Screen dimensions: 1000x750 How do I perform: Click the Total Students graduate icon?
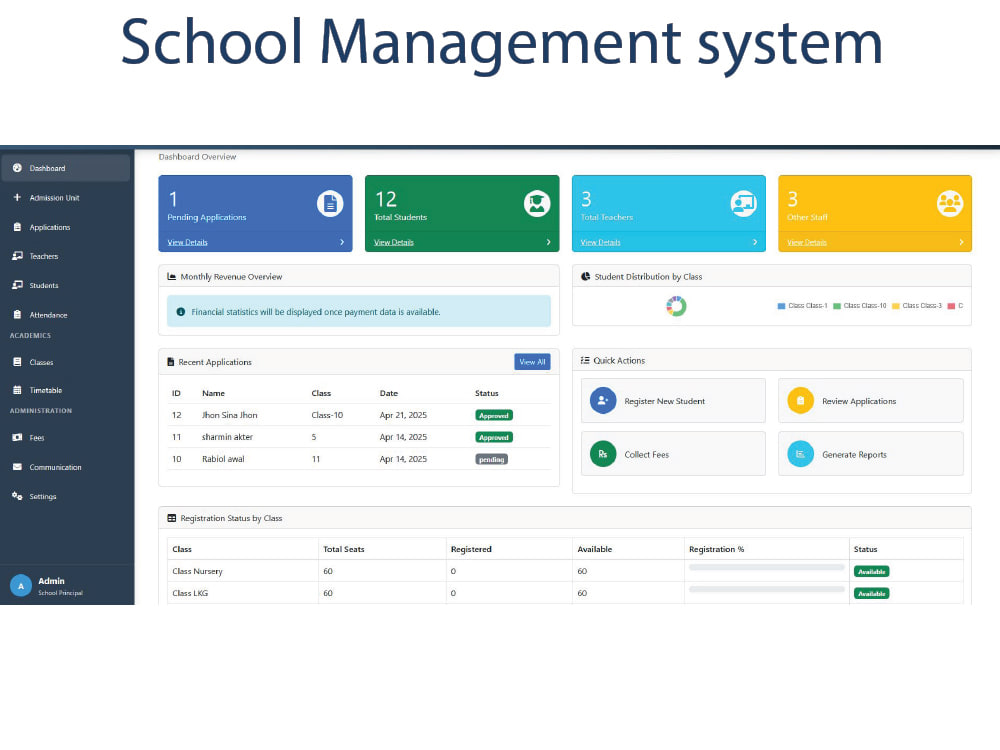coord(537,204)
